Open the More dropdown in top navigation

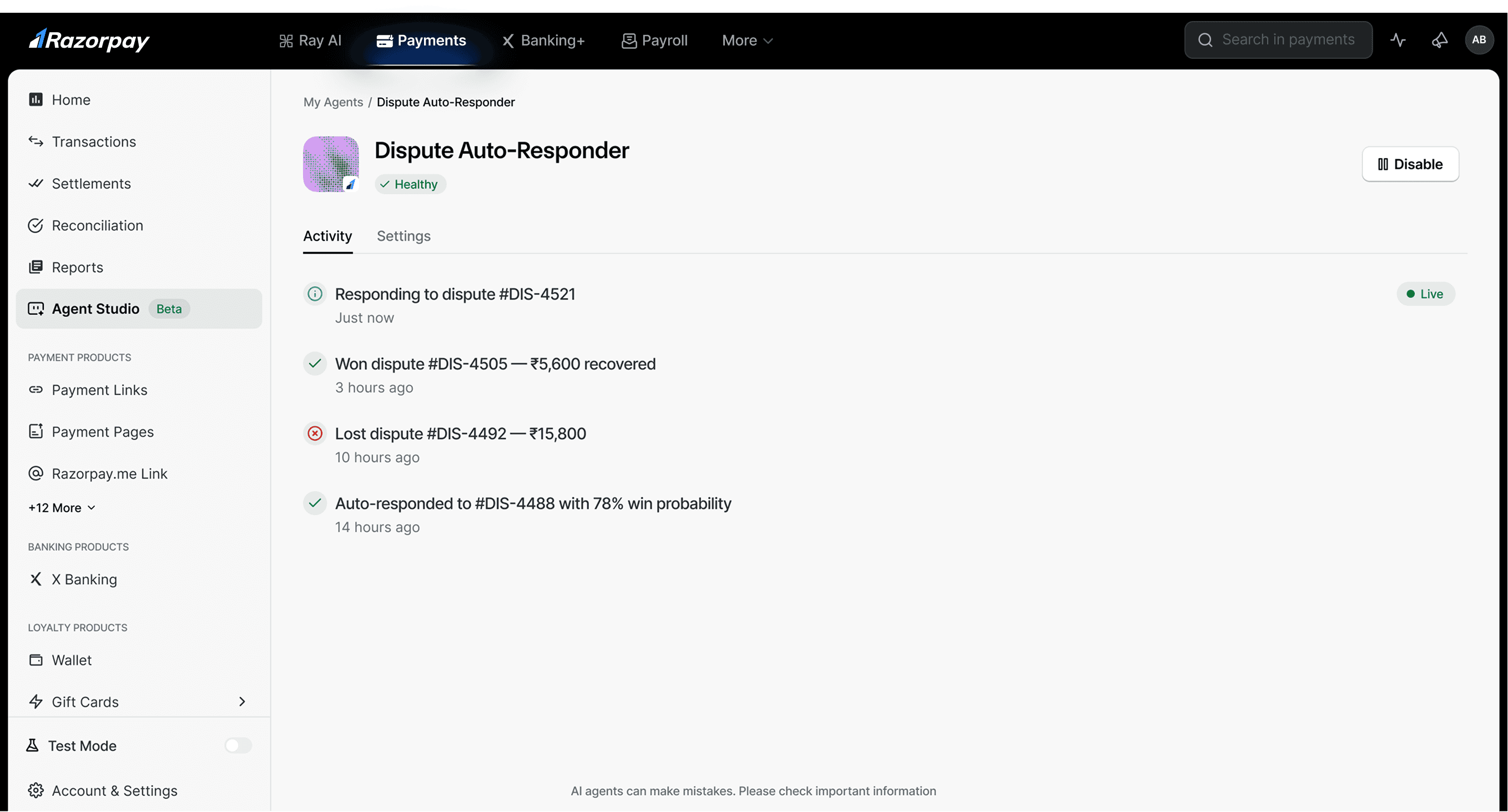click(x=747, y=41)
